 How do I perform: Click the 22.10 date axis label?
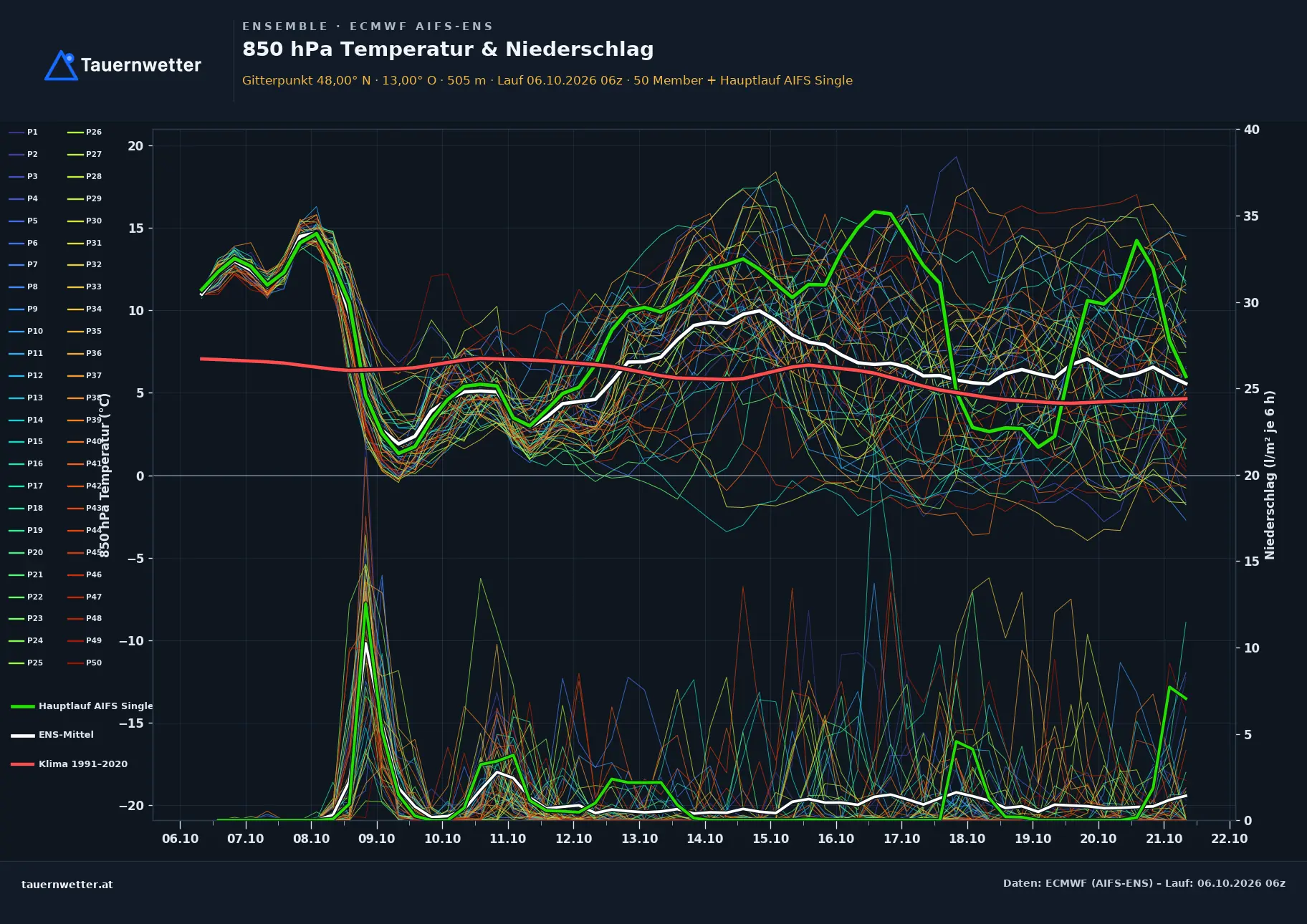1230,839
